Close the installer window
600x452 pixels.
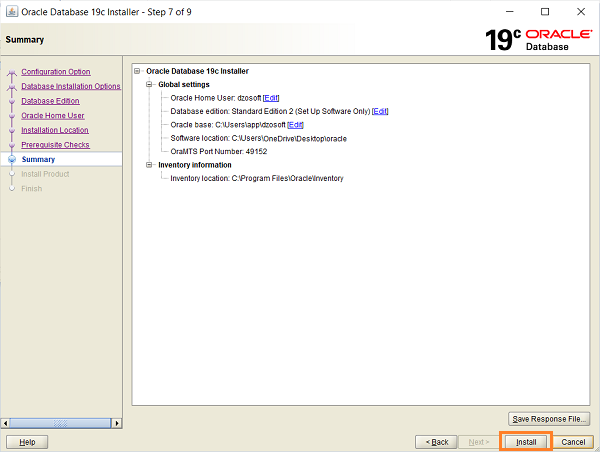point(581,12)
